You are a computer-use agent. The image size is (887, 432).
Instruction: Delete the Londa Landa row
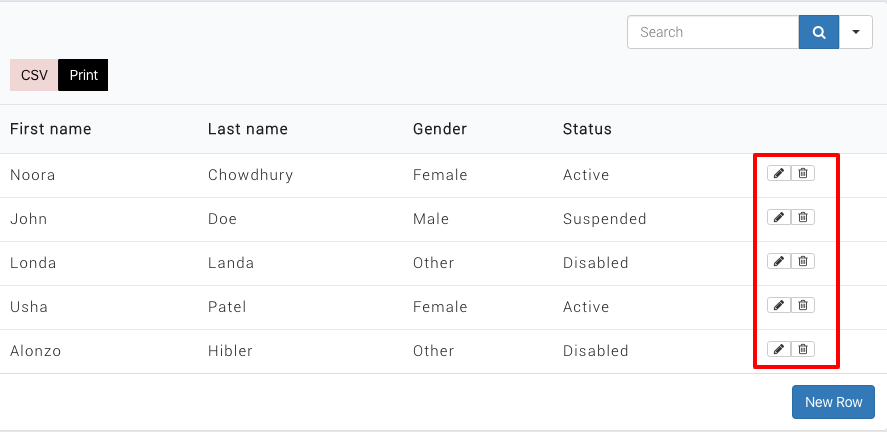[x=803, y=261]
